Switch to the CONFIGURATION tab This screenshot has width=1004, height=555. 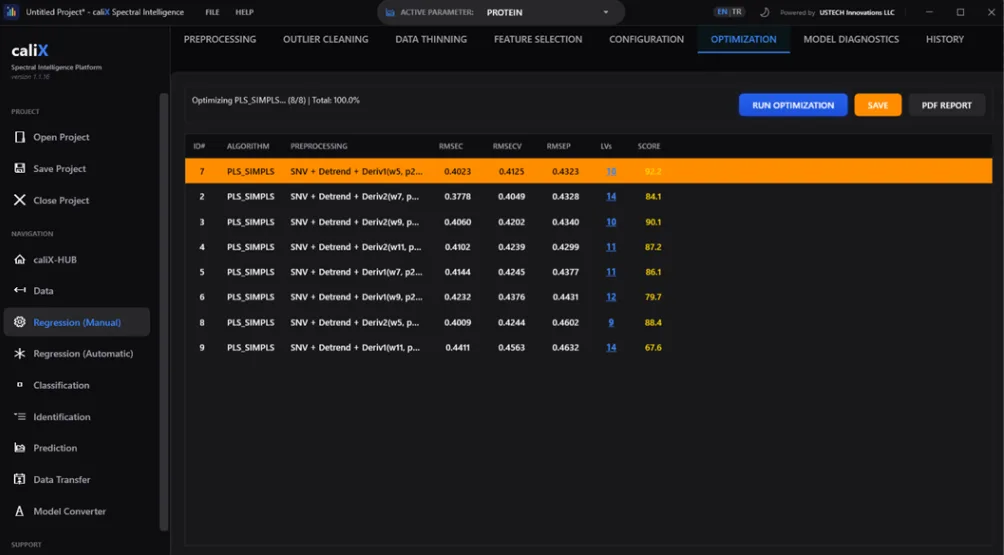646,39
